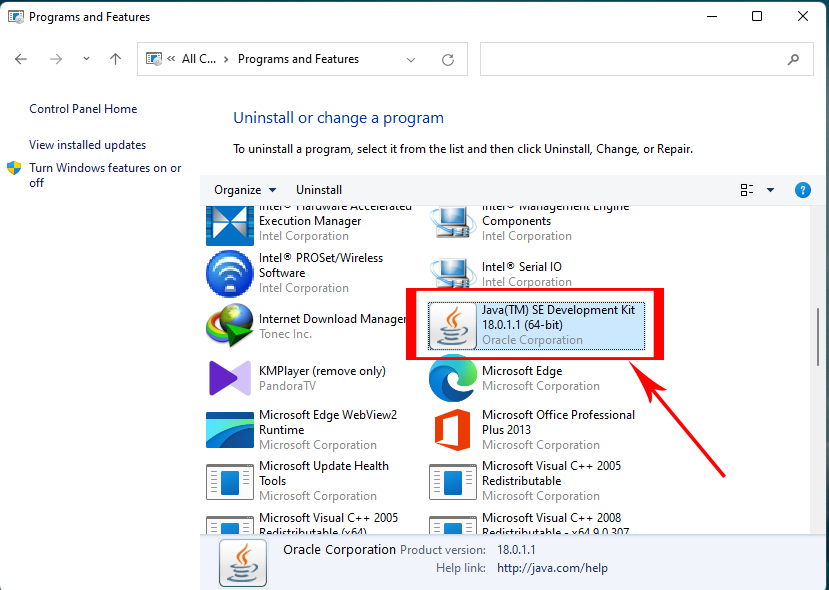The image size is (829, 590).
Task: Click 'Microsoft Edge WebView2 Runtime' name text
Action: (328, 422)
